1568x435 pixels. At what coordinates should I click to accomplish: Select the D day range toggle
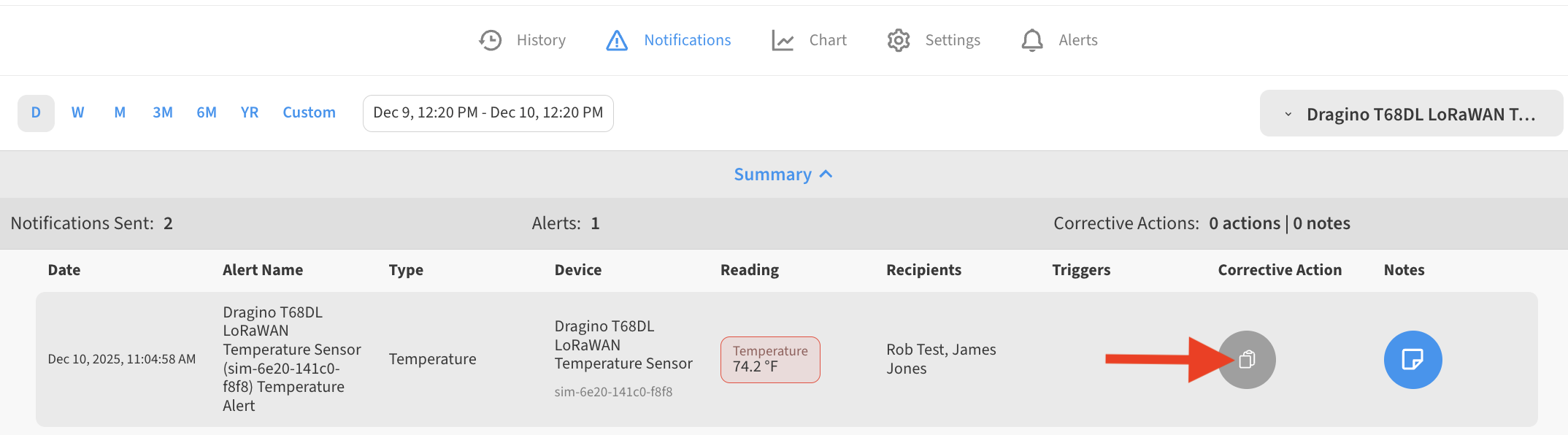click(36, 113)
